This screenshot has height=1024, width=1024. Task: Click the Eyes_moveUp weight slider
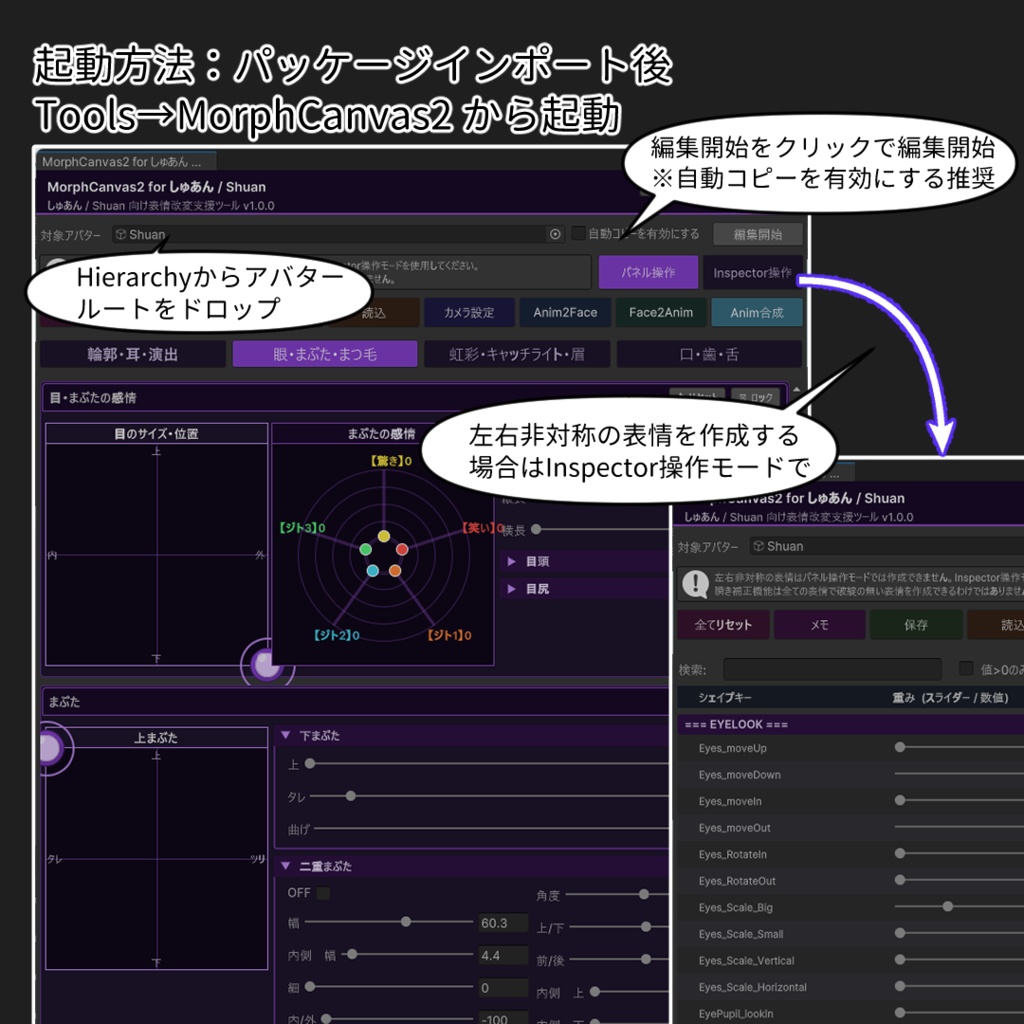point(959,747)
